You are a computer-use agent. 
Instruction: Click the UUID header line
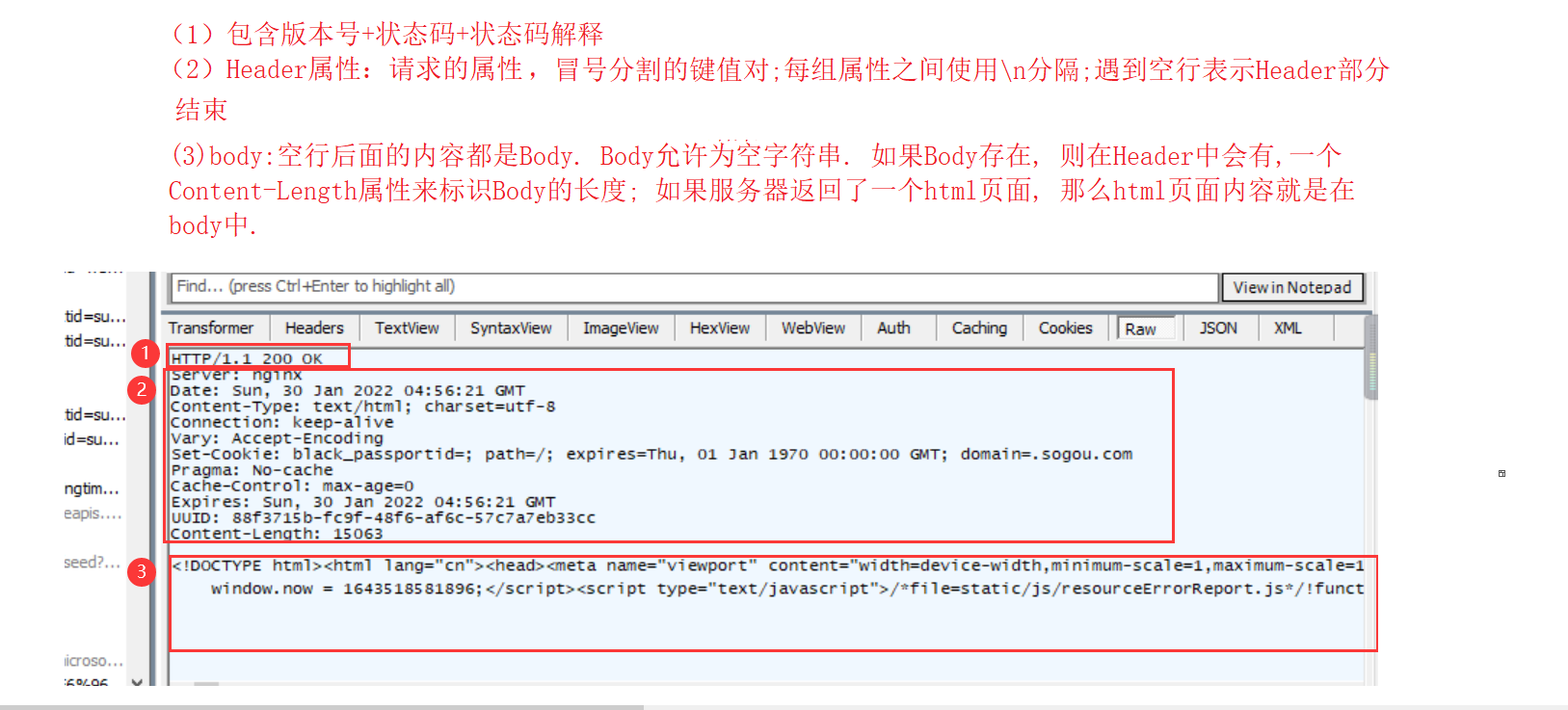tap(384, 517)
